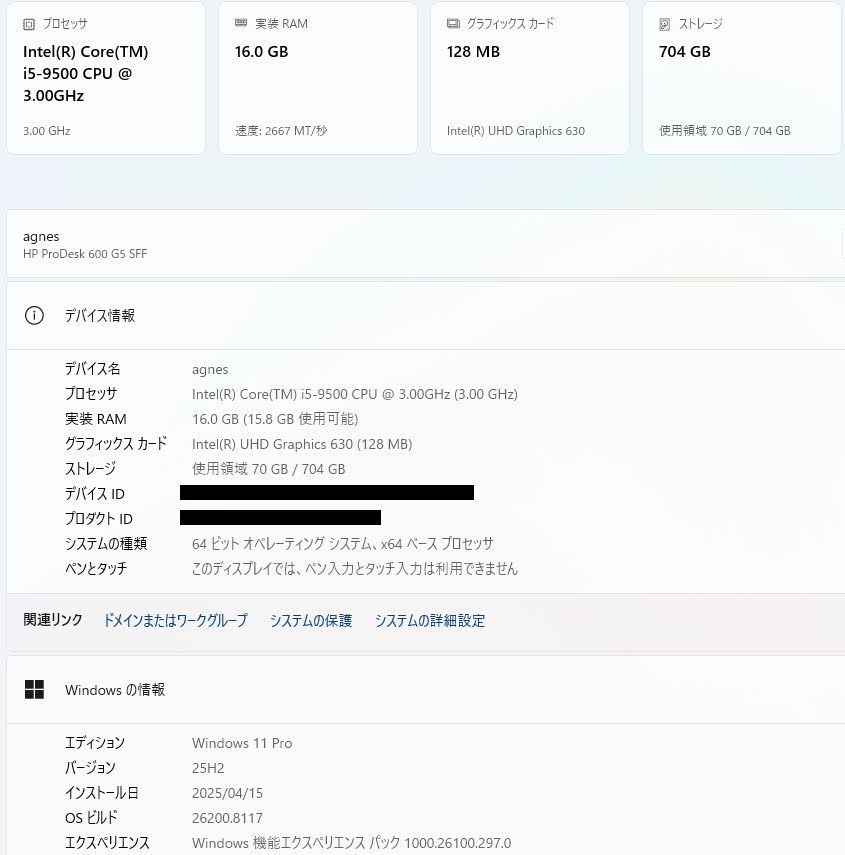
Task: Click the エディション value 'Windows 11 Pro'
Action: tap(242, 743)
